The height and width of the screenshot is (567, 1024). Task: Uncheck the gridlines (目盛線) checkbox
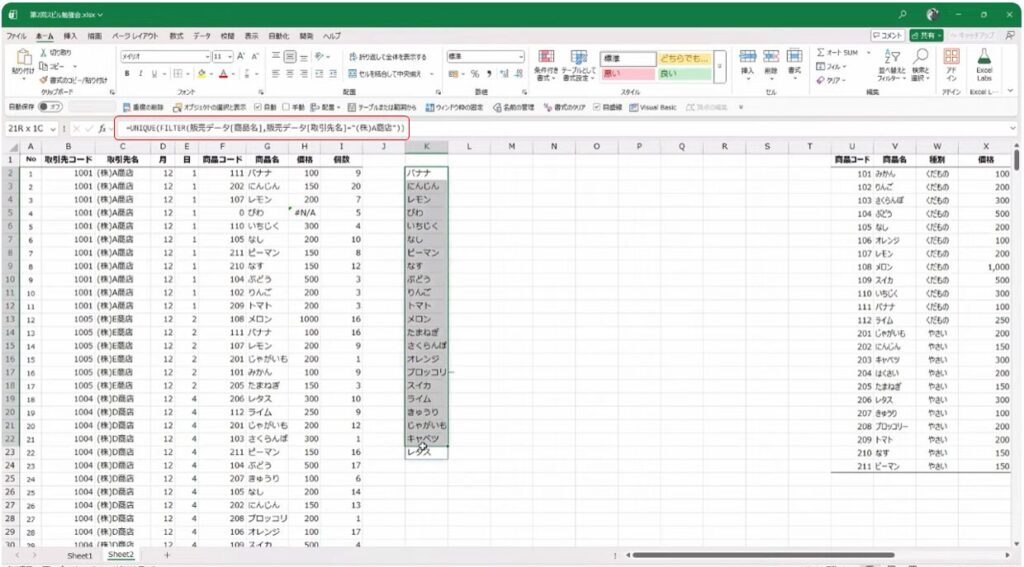597,107
